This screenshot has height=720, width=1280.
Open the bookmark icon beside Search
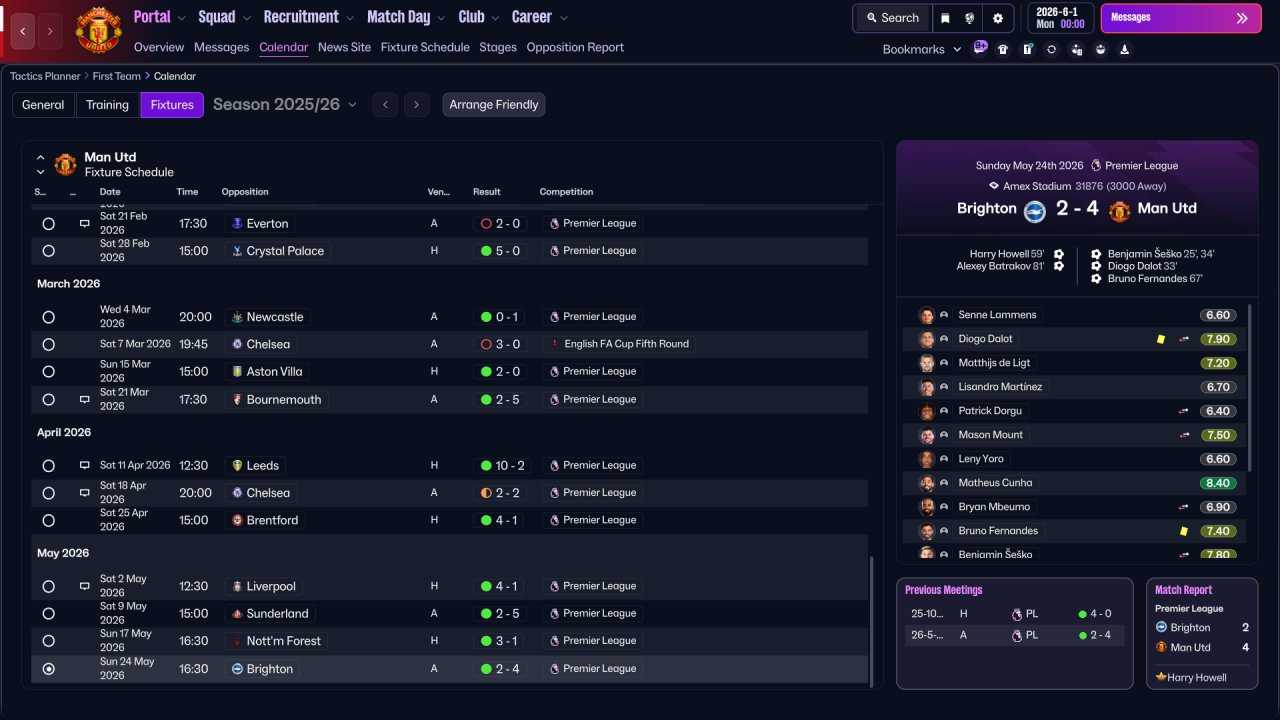[x=945, y=18]
